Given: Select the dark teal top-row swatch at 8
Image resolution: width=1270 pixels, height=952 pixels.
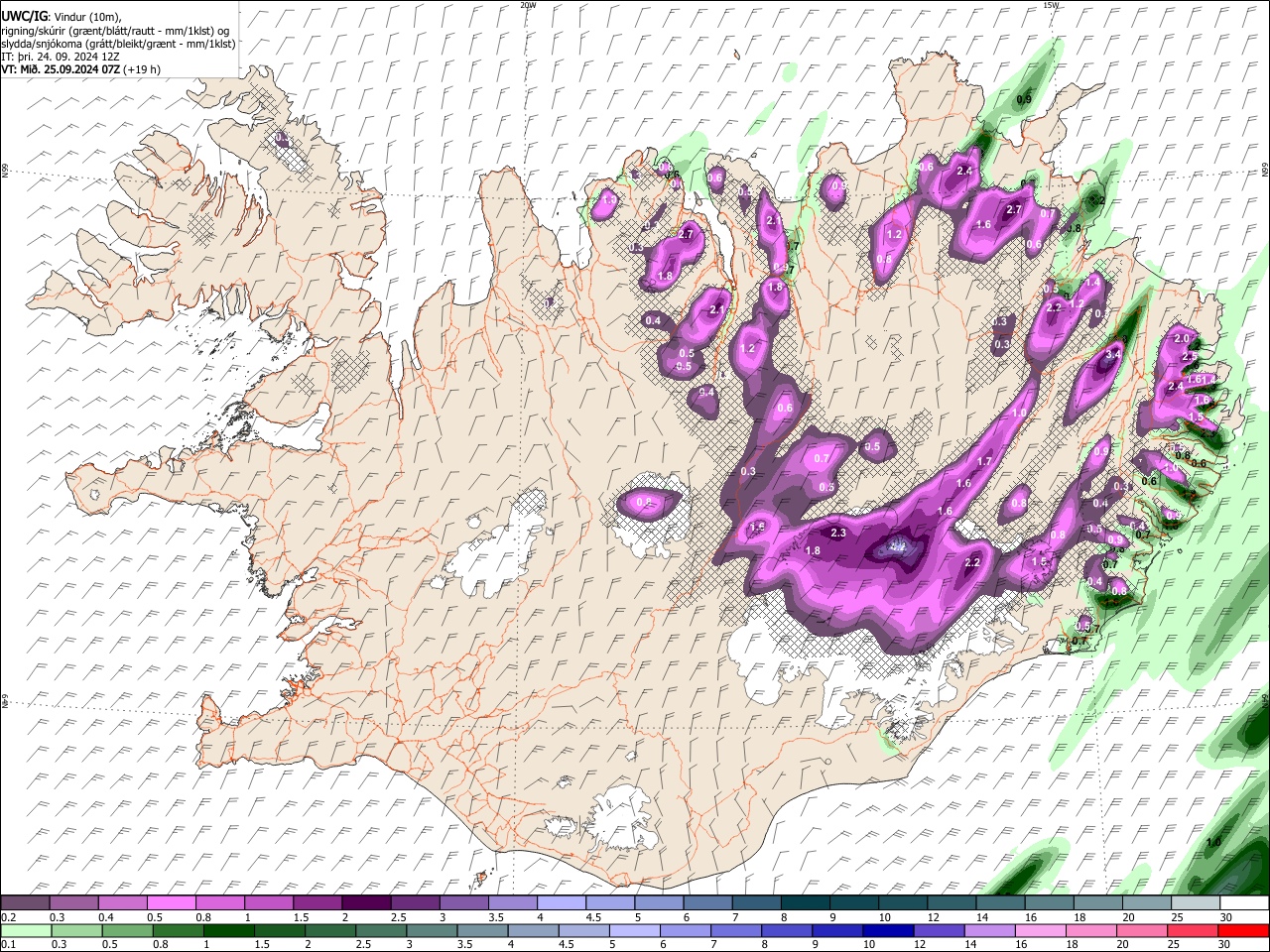Looking at the screenshot, I should tap(804, 902).
